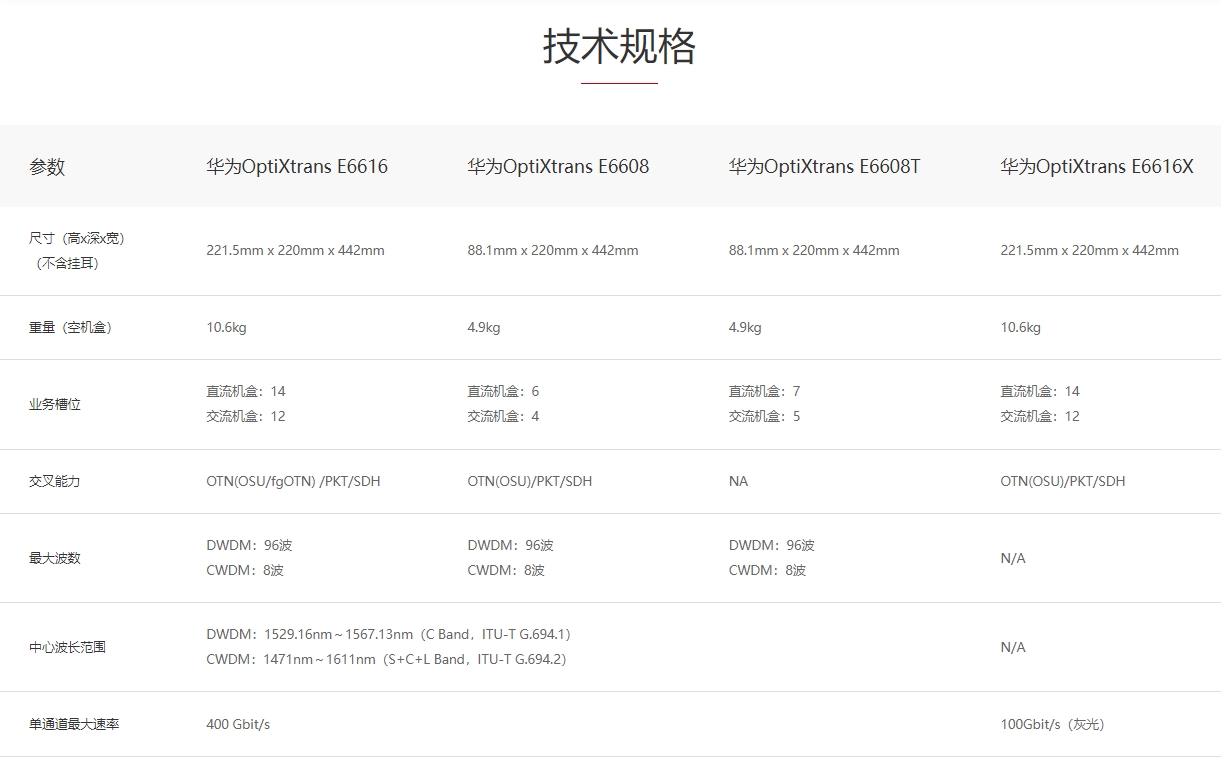The height and width of the screenshot is (761, 1221).
Task: Click 'DWDM：96波' in the E6616 column
Action: (249, 546)
